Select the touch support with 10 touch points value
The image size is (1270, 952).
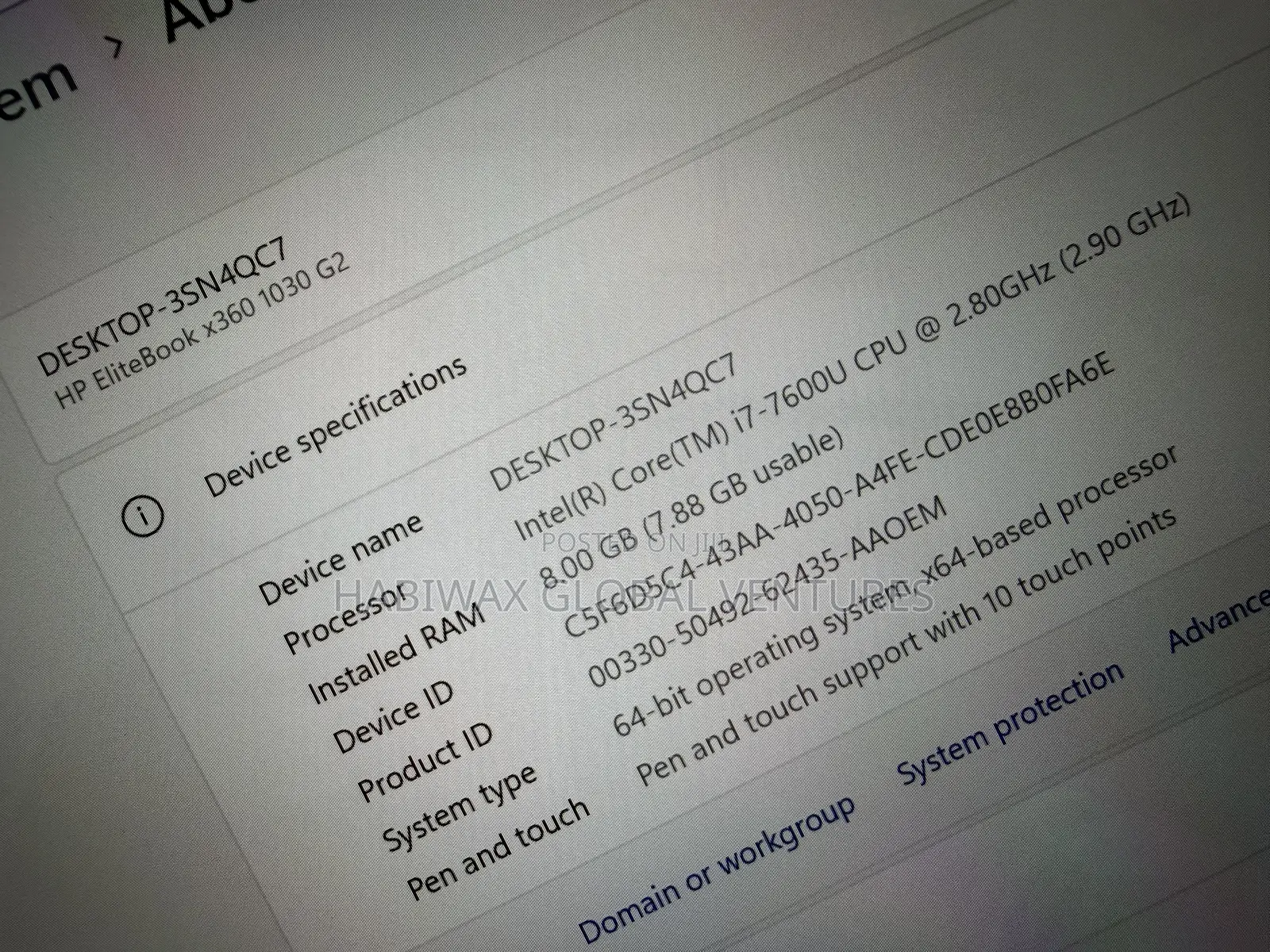click(906, 645)
